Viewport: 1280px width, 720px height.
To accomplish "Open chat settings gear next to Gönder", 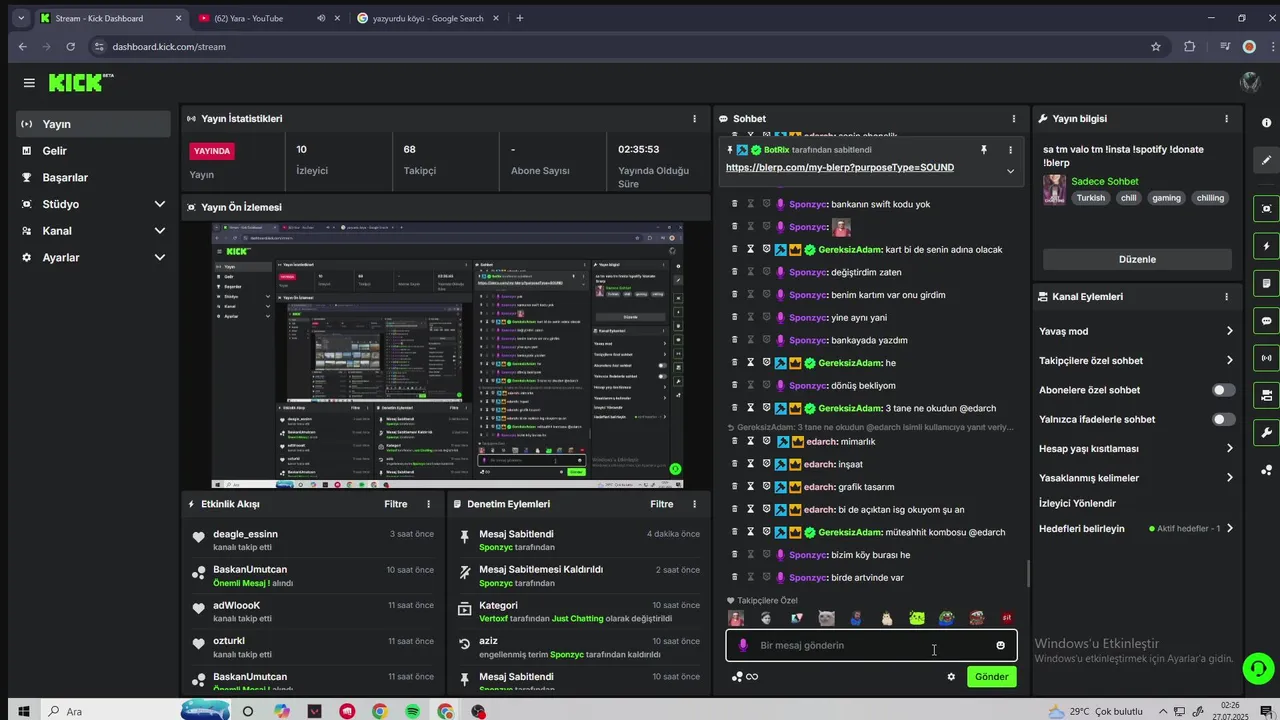I will pyautogui.click(x=951, y=677).
